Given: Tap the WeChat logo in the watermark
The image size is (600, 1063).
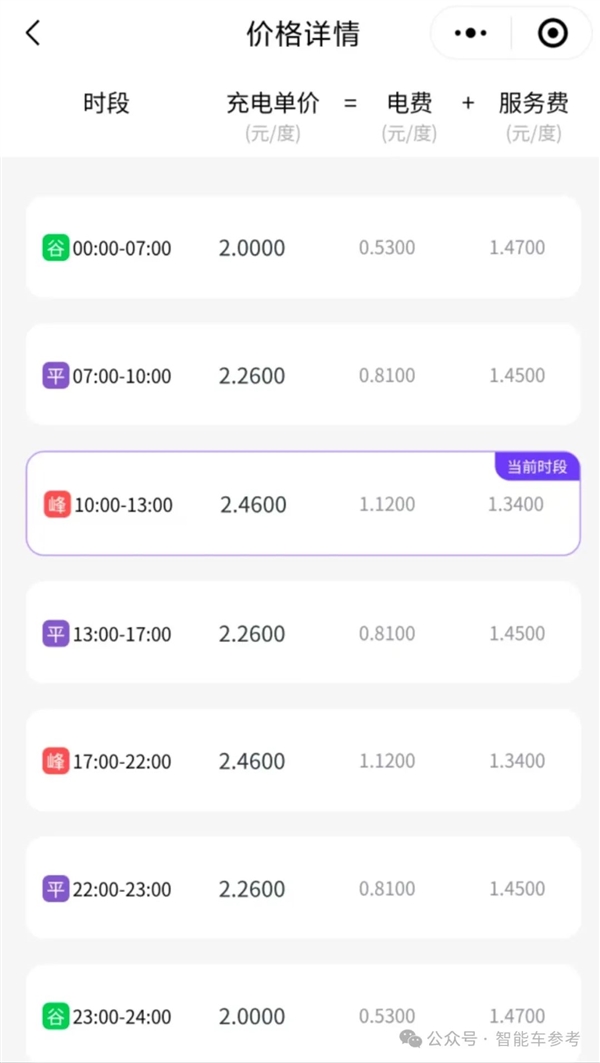Looking at the screenshot, I should pos(412,1039).
